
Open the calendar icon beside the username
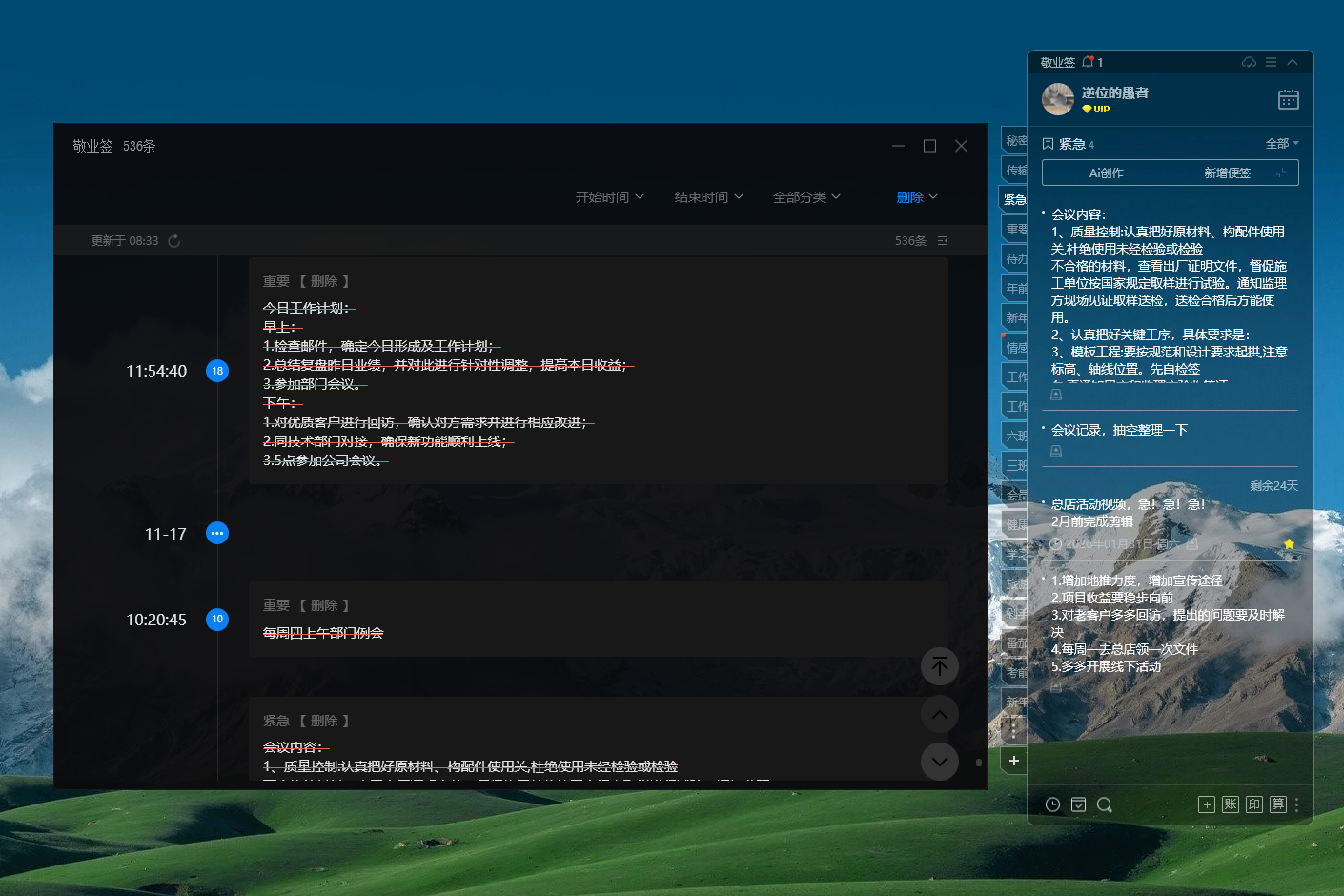(1288, 100)
